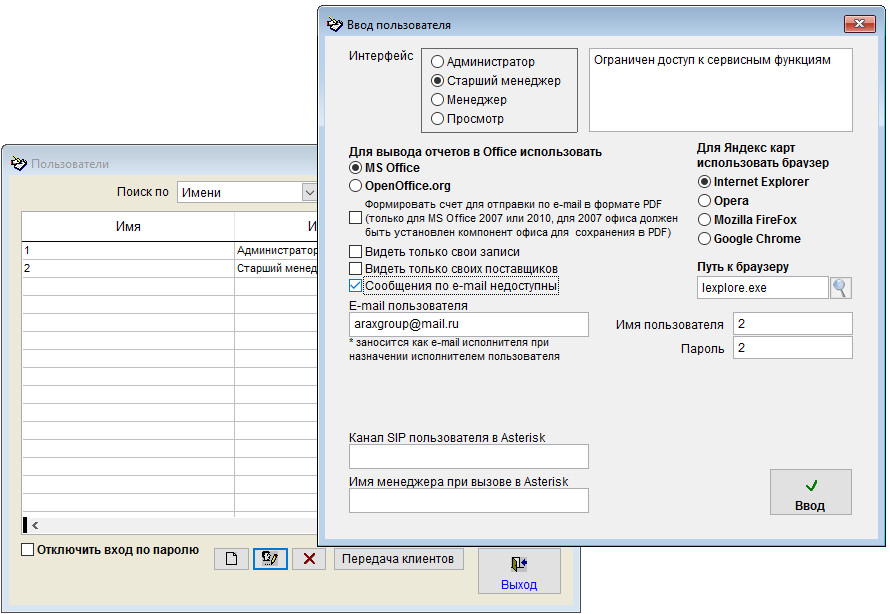
Task: Click the Имя column header in users table
Action: [128, 226]
